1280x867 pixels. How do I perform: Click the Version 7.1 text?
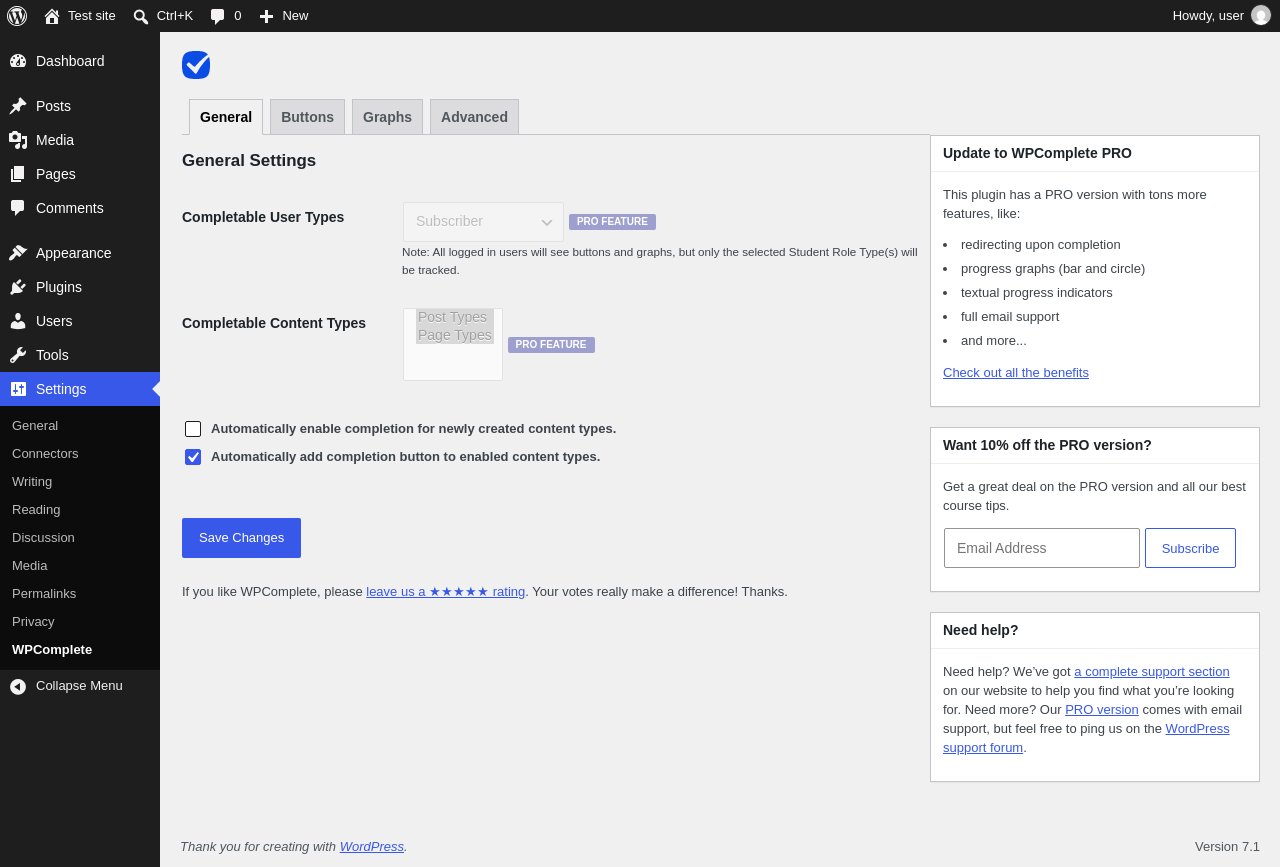[x=1227, y=847]
